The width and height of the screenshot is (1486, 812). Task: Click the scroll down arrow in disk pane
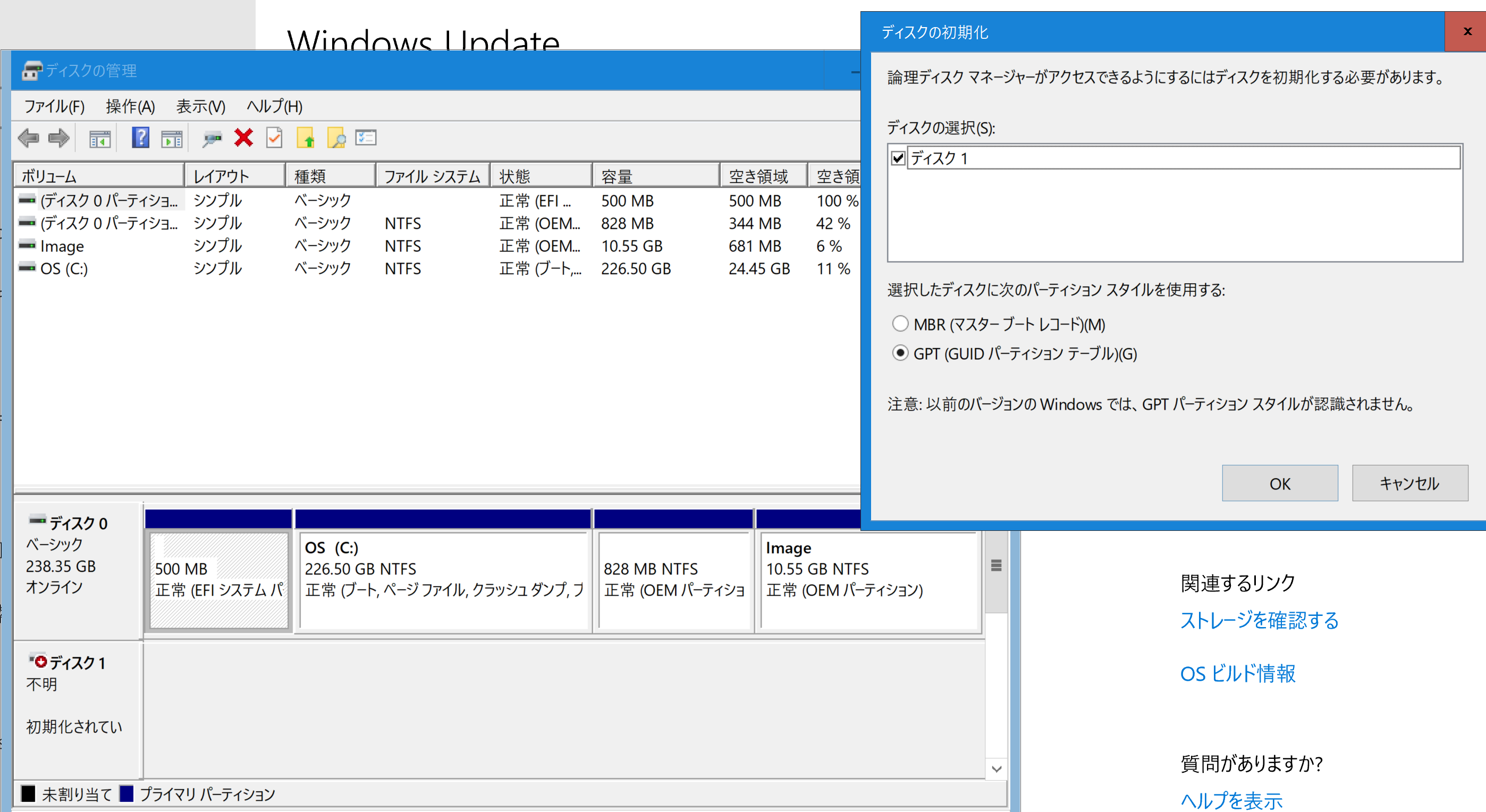pyautogui.click(x=996, y=769)
